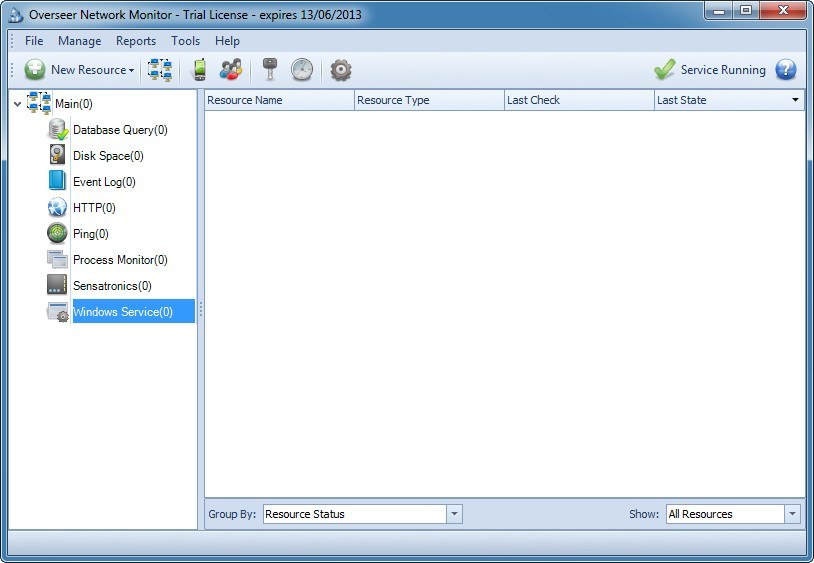Click the key license toolbar icon
This screenshot has height=563, width=814.
coord(269,70)
